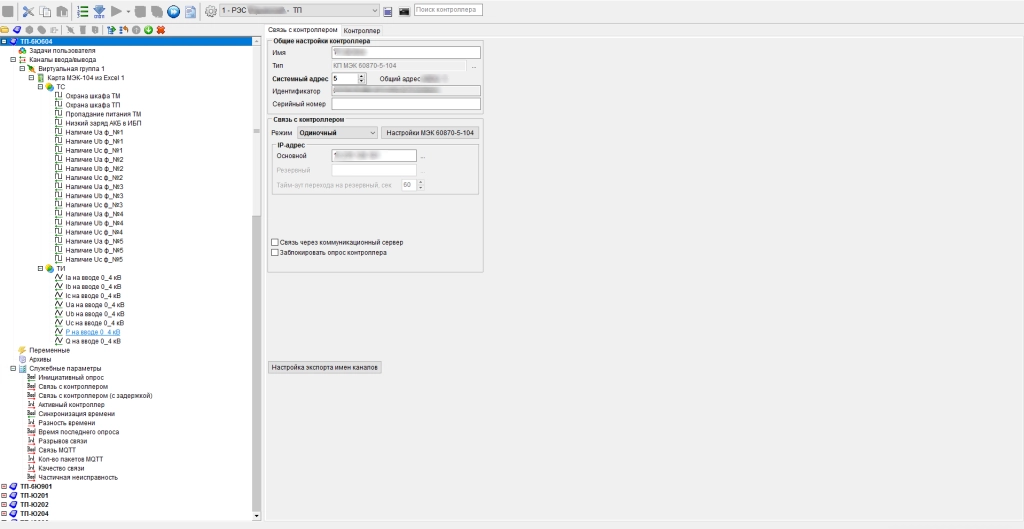Screen dimensions: 1024x529
Task: Select Инициативный опрос parameter
Action: (71, 377)
